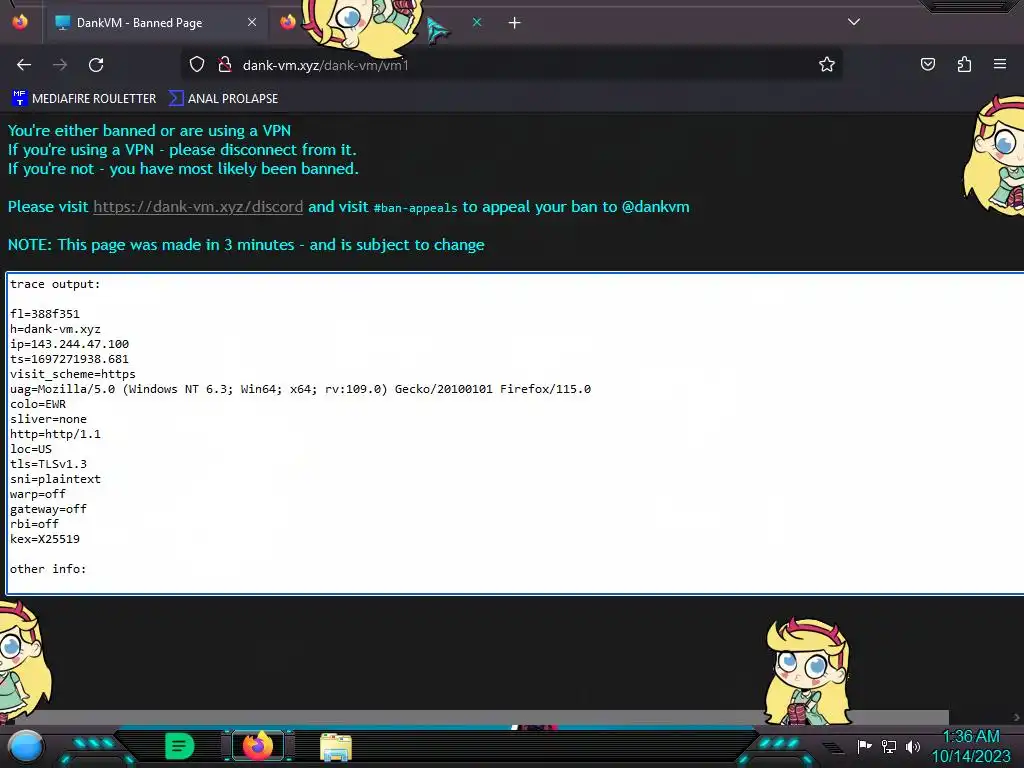Viewport: 1024px width, 768px height.
Task: Open the tracking protection shield
Action: click(197, 65)
